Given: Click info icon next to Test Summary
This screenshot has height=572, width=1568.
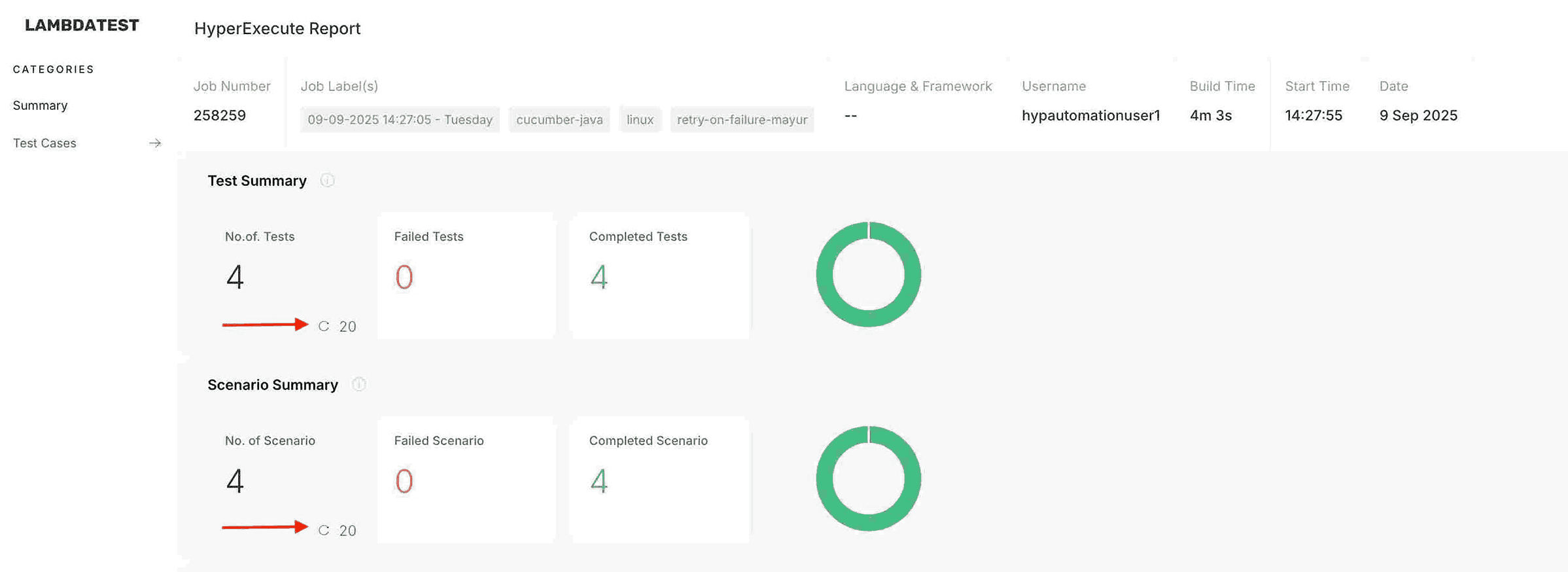Looking at the screenshot, I should (x=327, y=181).
